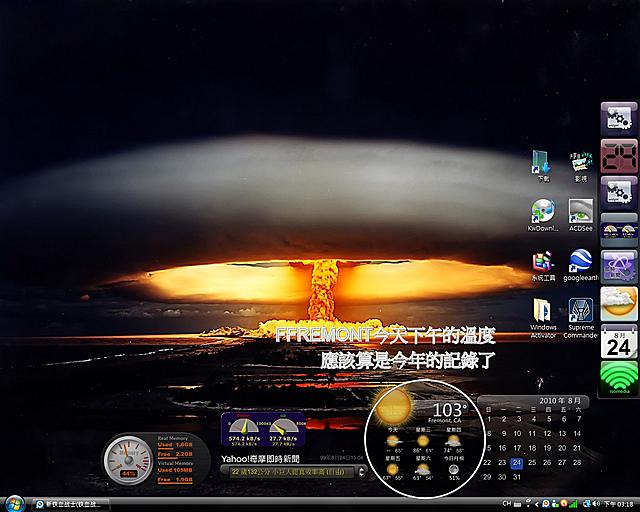640x512 pixels.
Task: Open the ACDSee desktop shortcut
Action: 581,212
